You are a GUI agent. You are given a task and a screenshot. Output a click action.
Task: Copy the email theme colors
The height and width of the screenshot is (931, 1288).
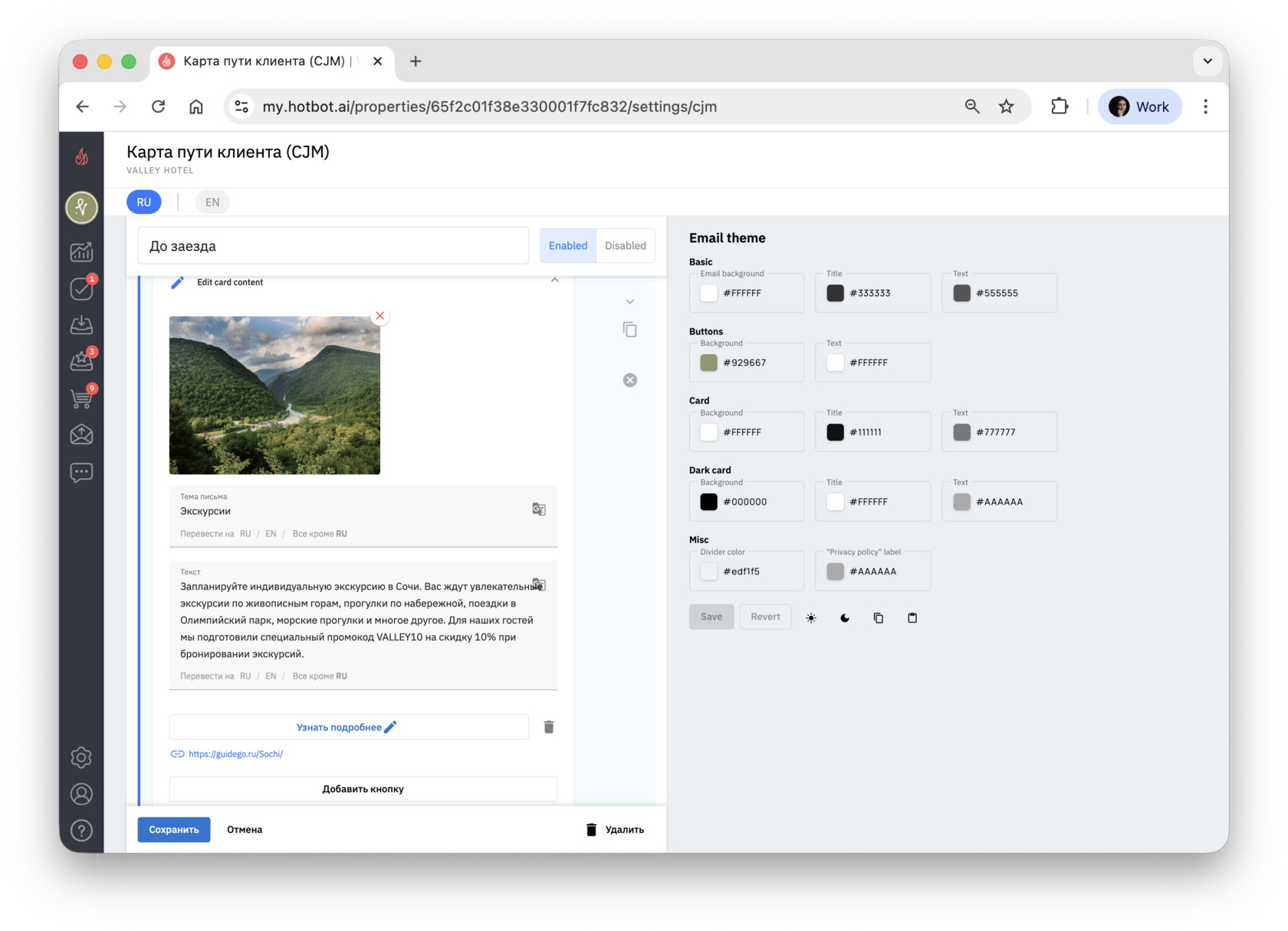coord(879,618)
